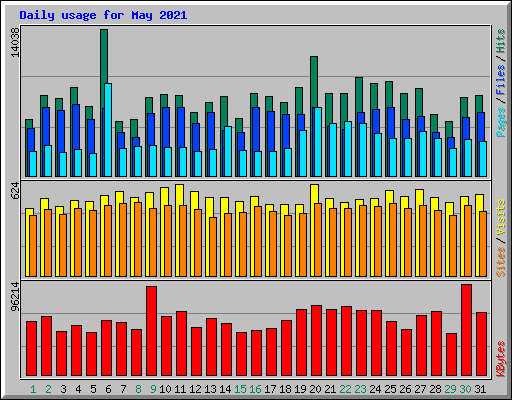Click the green hits bar for day 23
This screenshot has width=512, height=400.
pyautogui.click(x=359, y=95)
